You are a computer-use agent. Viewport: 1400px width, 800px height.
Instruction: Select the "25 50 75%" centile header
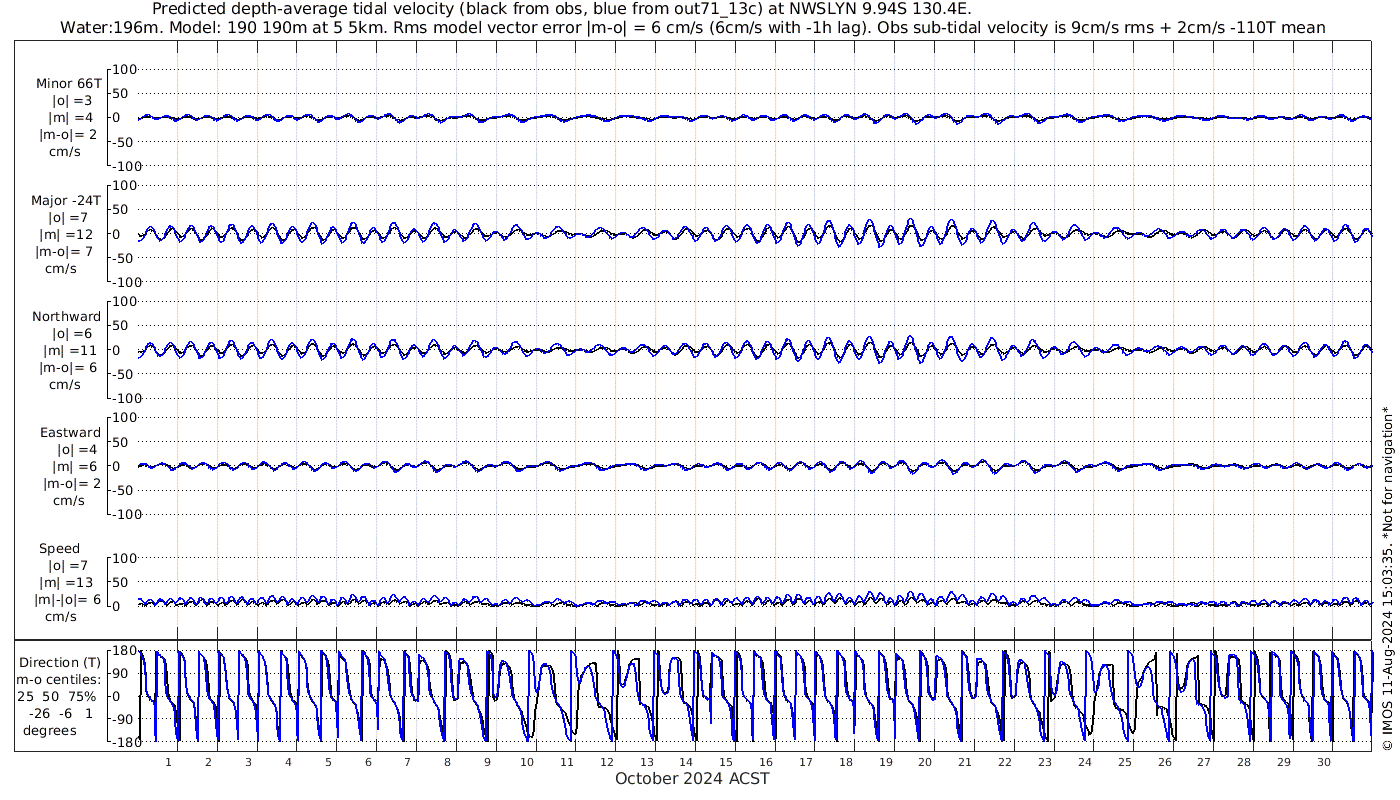click(56, 696)
